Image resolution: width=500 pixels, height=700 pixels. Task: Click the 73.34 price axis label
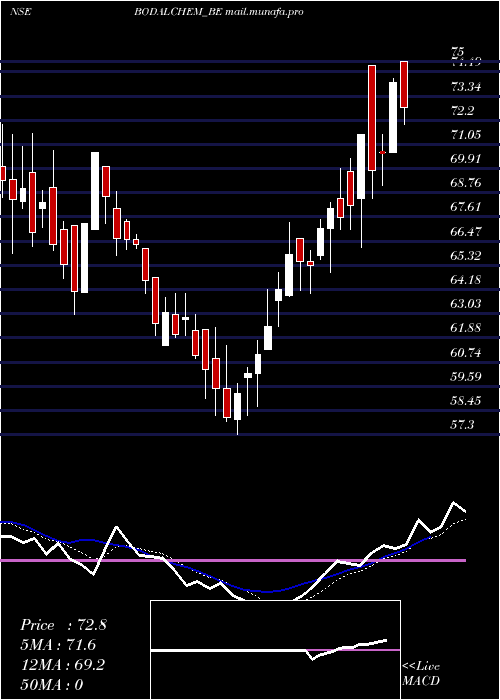coord(467,86)
